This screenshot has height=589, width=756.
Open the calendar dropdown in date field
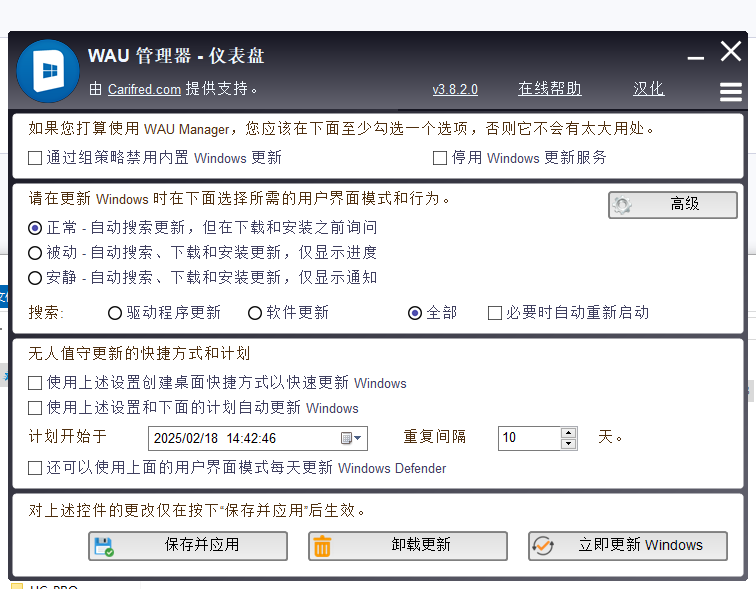click(351, 438)
